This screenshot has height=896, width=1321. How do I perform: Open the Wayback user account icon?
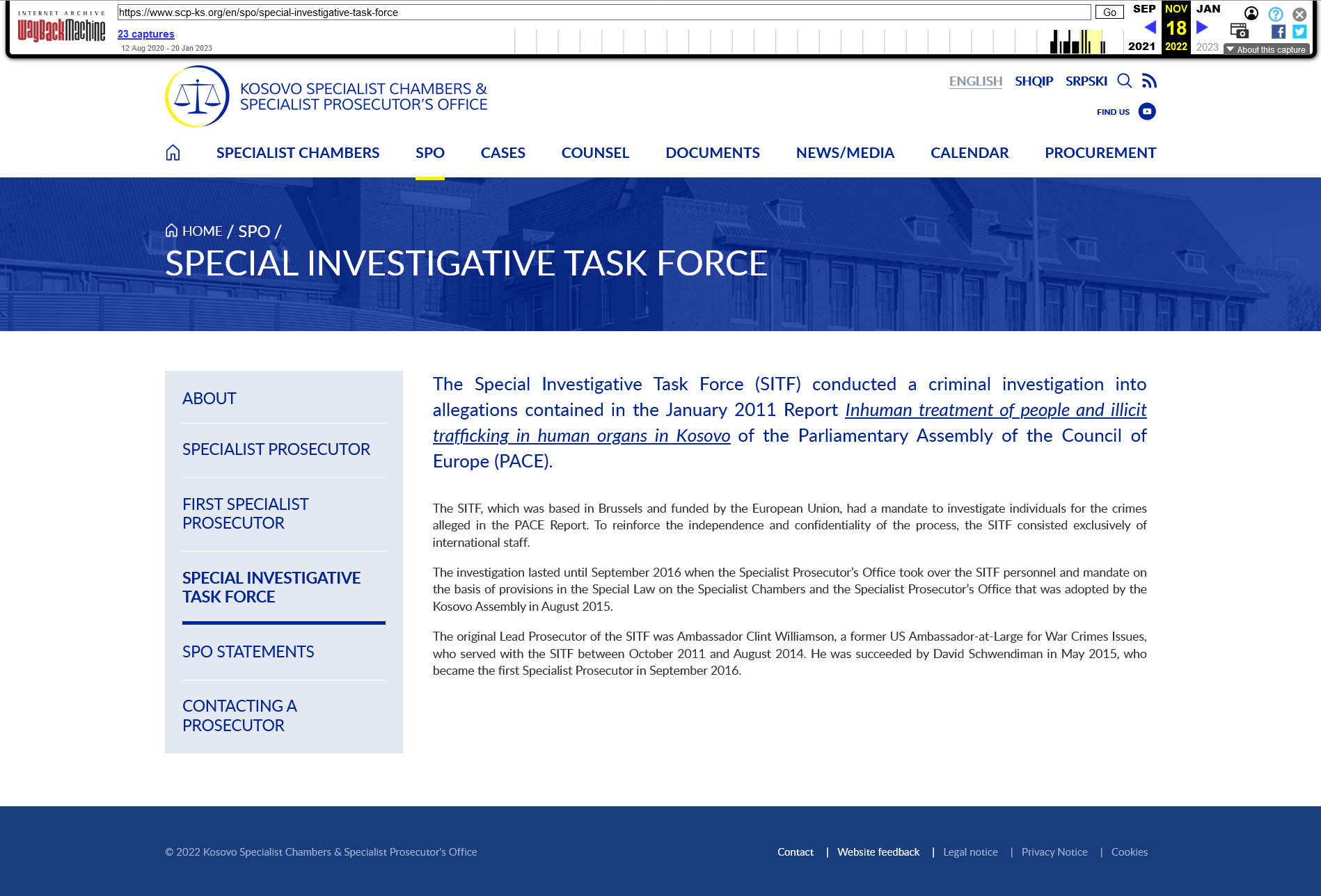click(x=1251, y=13)
